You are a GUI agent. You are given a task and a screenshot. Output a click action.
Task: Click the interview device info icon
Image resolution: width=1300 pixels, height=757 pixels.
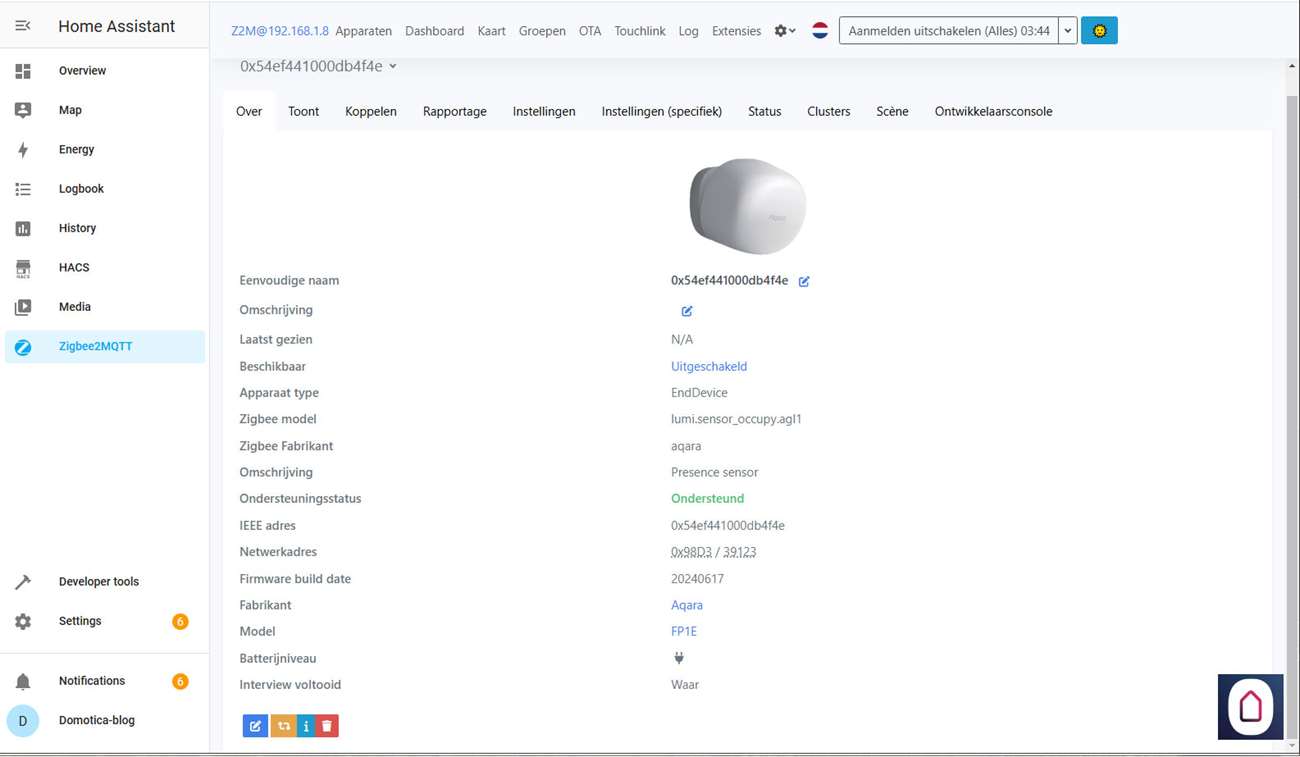[x=306, y=726]
